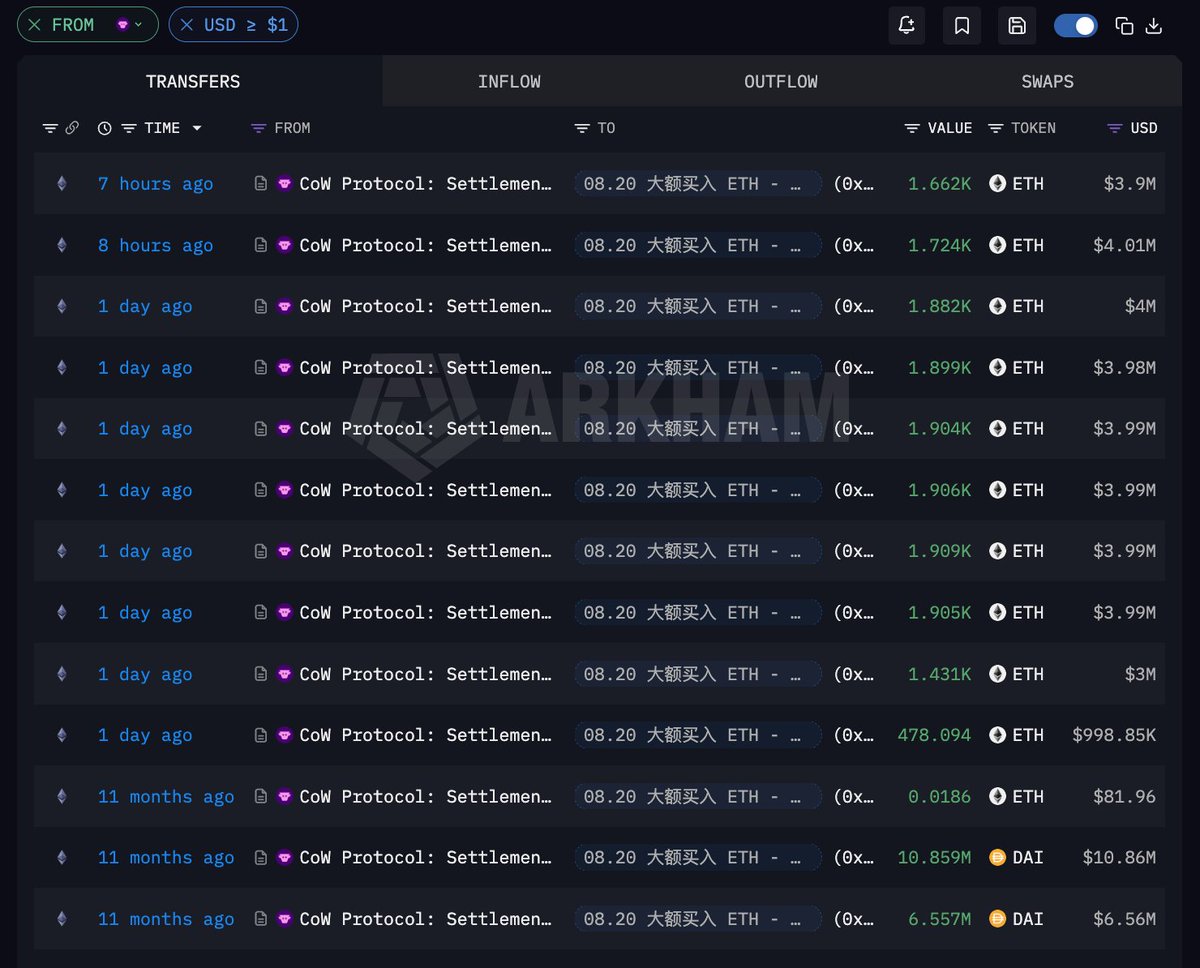
Task: Open the 08.20 recipient label in the $3M row
Action: pyautogui.click(x=698, y=674)
